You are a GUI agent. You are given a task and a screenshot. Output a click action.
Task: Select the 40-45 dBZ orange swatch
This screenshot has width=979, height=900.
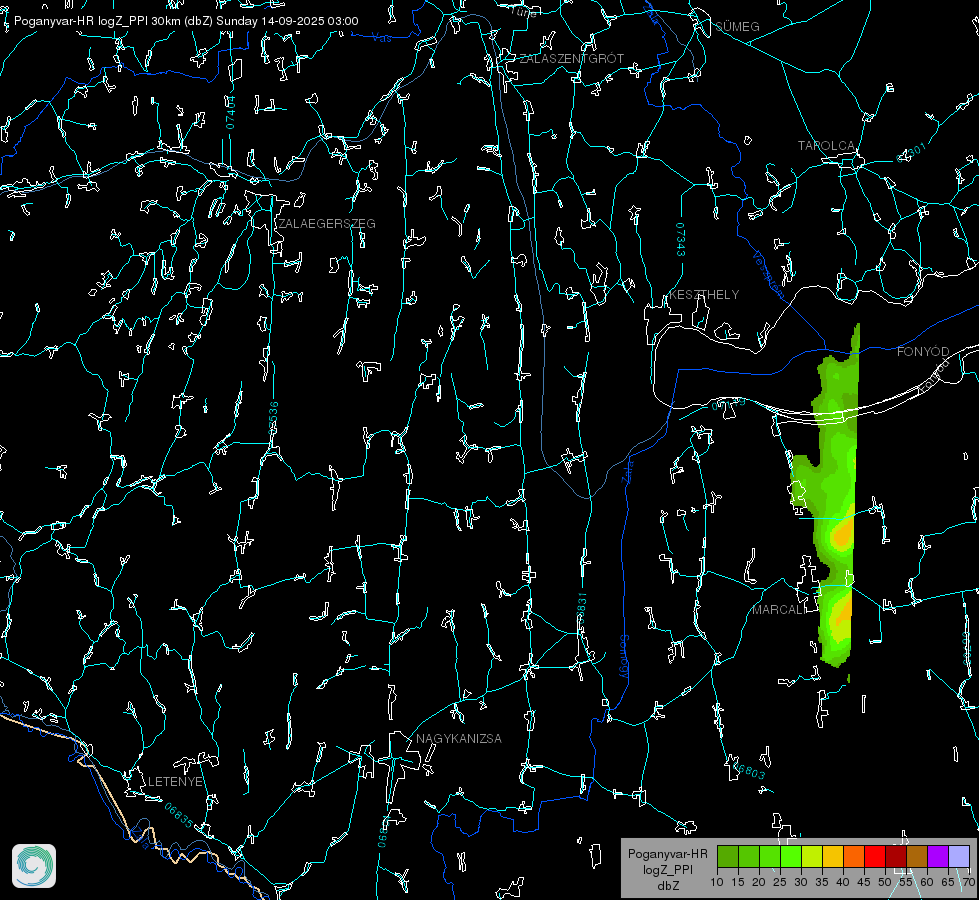coord(854,856)
